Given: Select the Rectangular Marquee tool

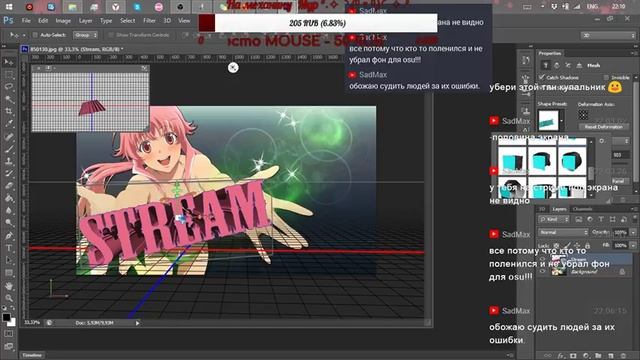Looking at the screenshot, I should pos(8,75).
